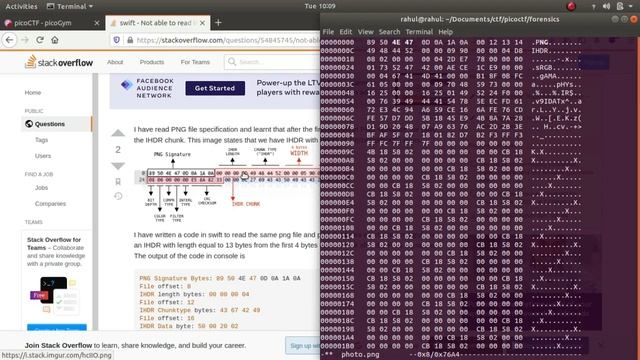Open the Terminal app menu dropdown
The image size is (640, 360).
(70, 6)
